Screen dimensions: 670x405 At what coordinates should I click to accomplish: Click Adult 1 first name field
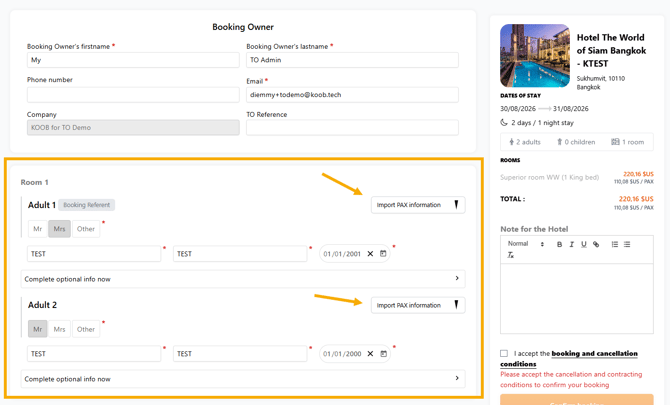pyautogui.click(x=94, y=254)
